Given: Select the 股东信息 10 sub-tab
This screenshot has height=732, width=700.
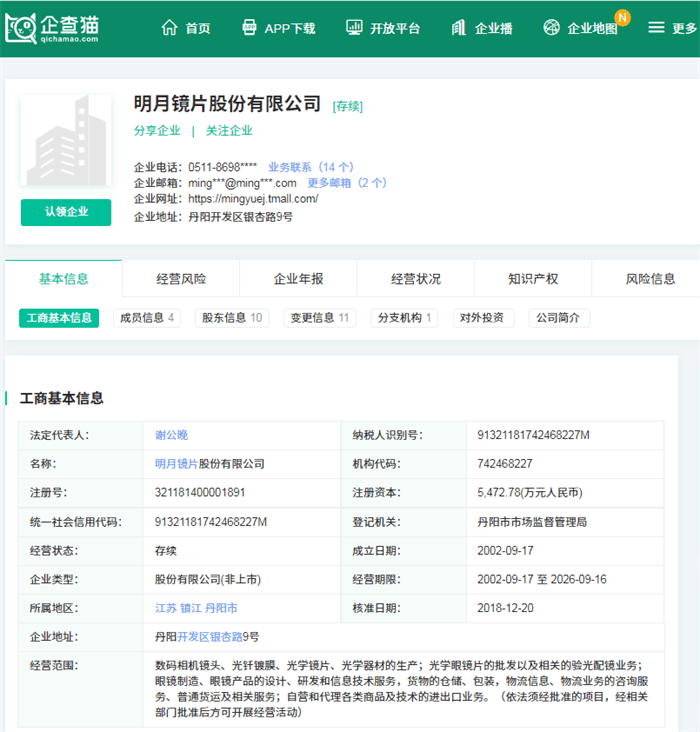Looking at the screenshot, I should pos(232,318).
